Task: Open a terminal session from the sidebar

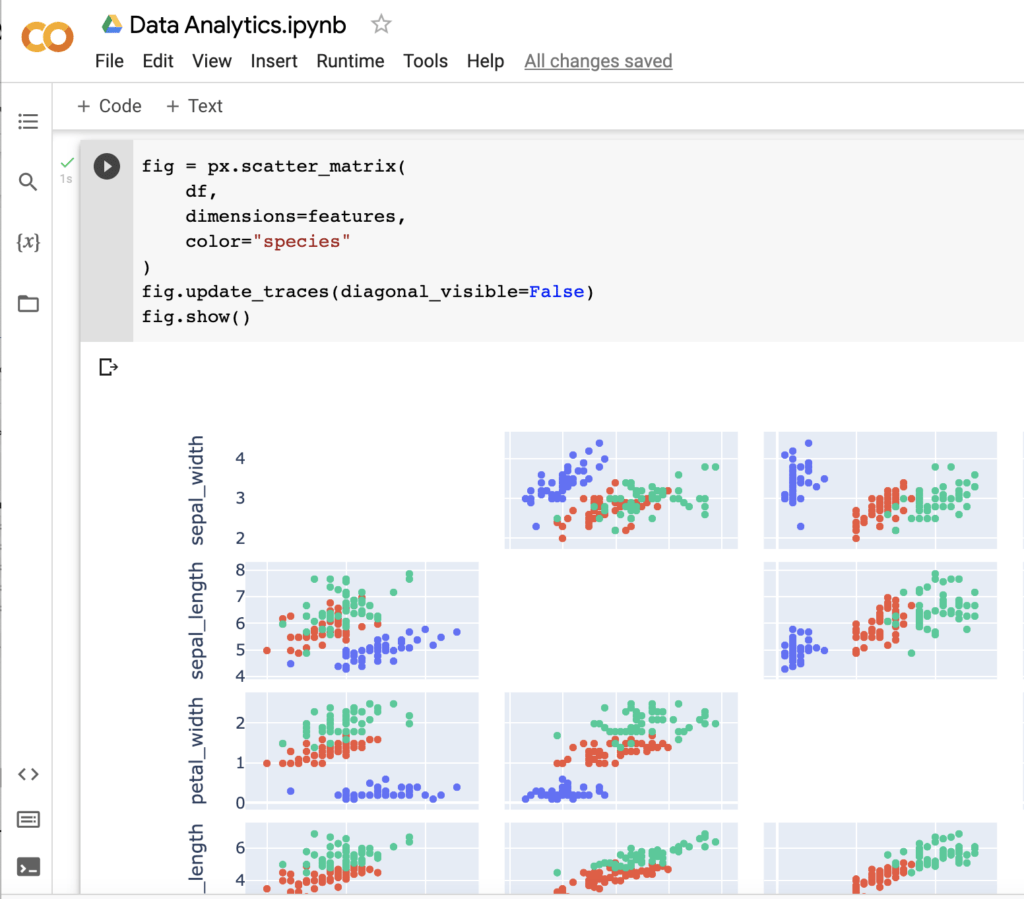Action: pos(28,866)
